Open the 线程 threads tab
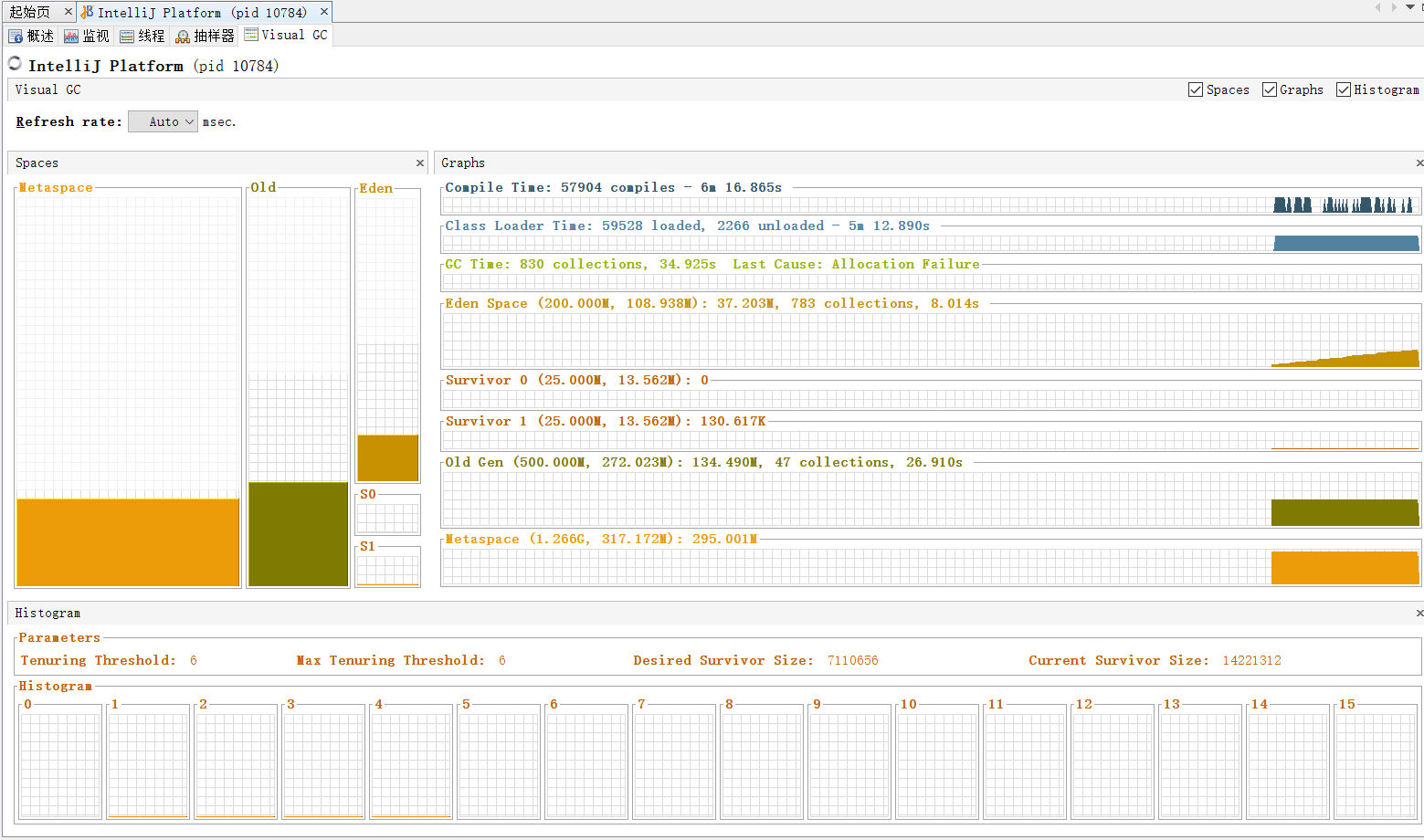1424x840 pixels. pos(142,36)
